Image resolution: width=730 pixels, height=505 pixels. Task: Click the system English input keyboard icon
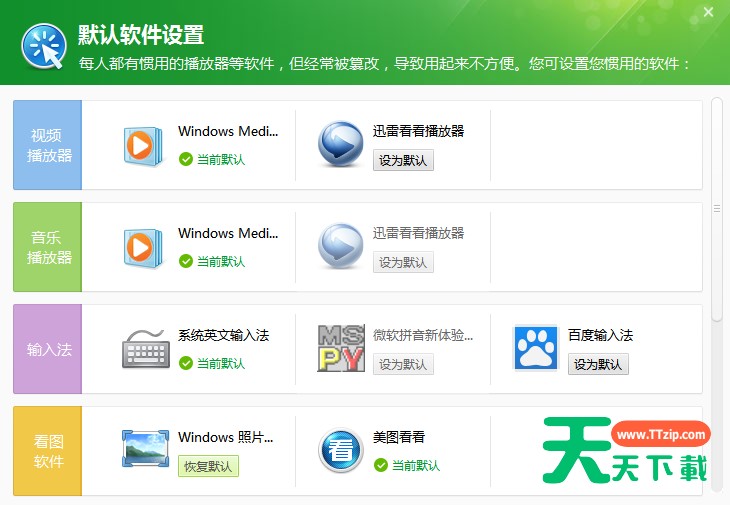pyautogui.click(x=146, y=350)
